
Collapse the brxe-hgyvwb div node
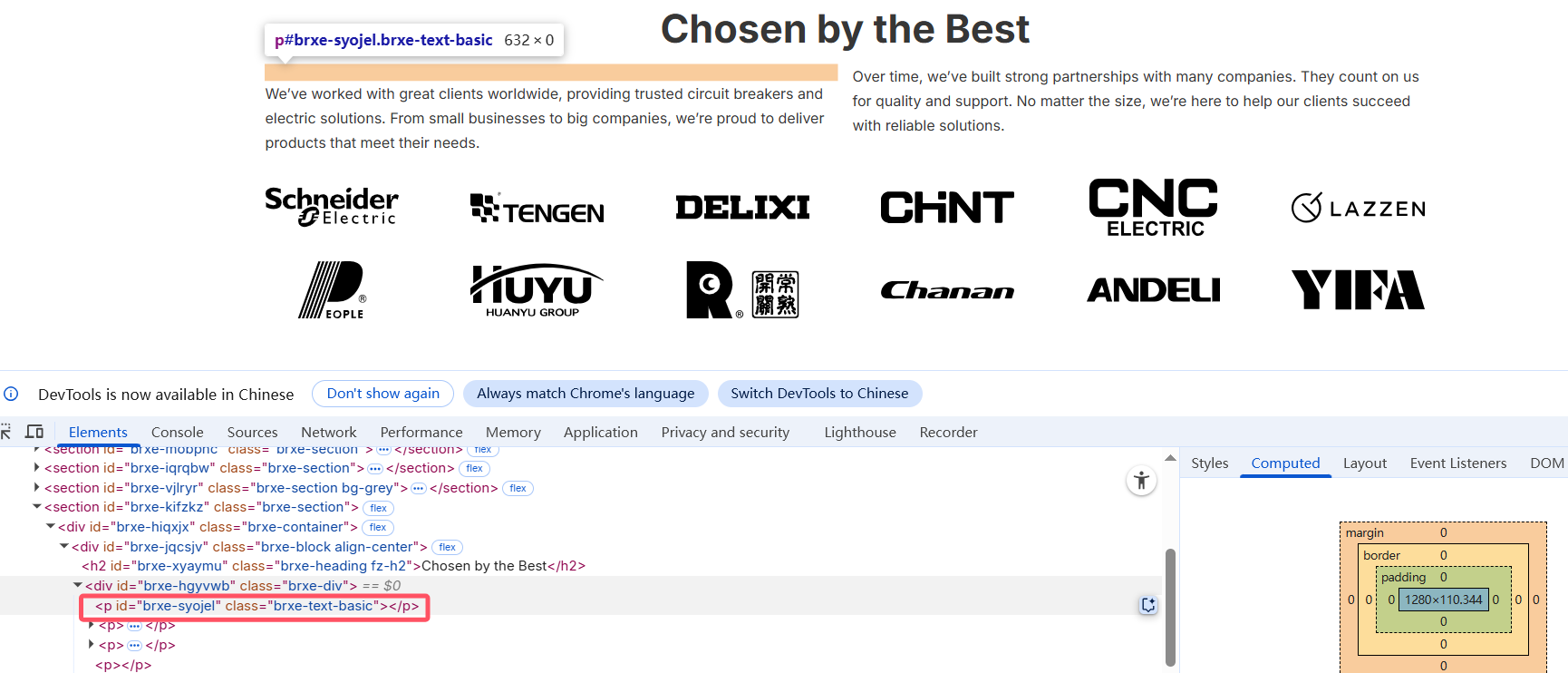pyautogui.click(x=78, y=586)
